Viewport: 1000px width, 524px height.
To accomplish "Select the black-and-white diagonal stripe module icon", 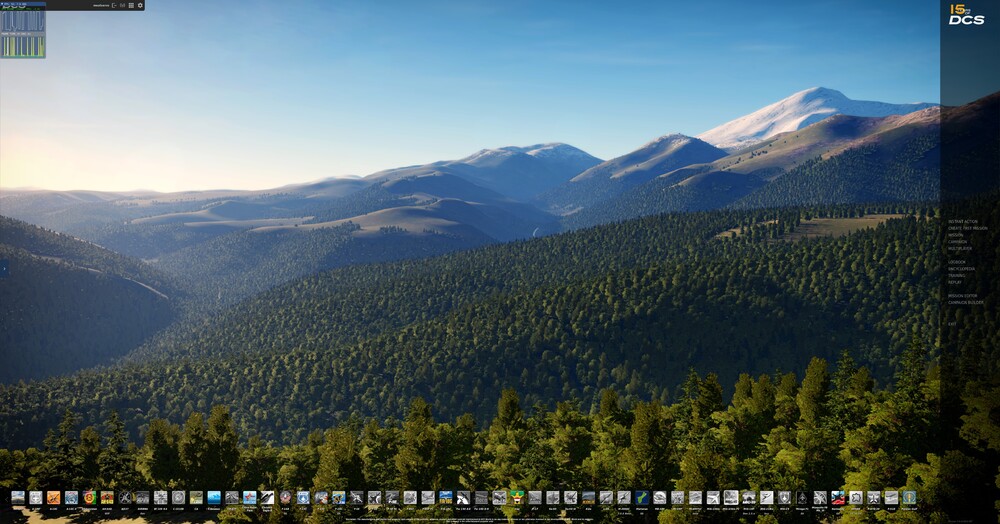I will pyautogui.click(x=267, y=497).
